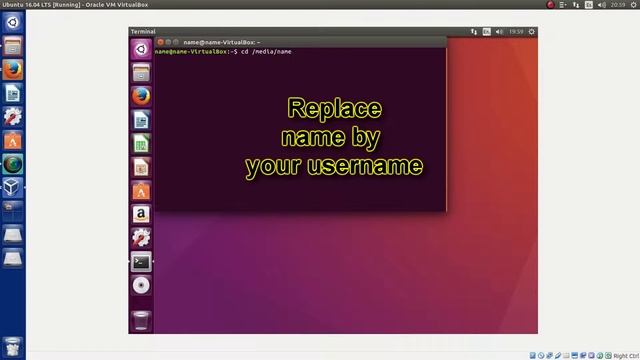Open the guest sound volume indicator
Screen dimensions: 640x360
499,32
